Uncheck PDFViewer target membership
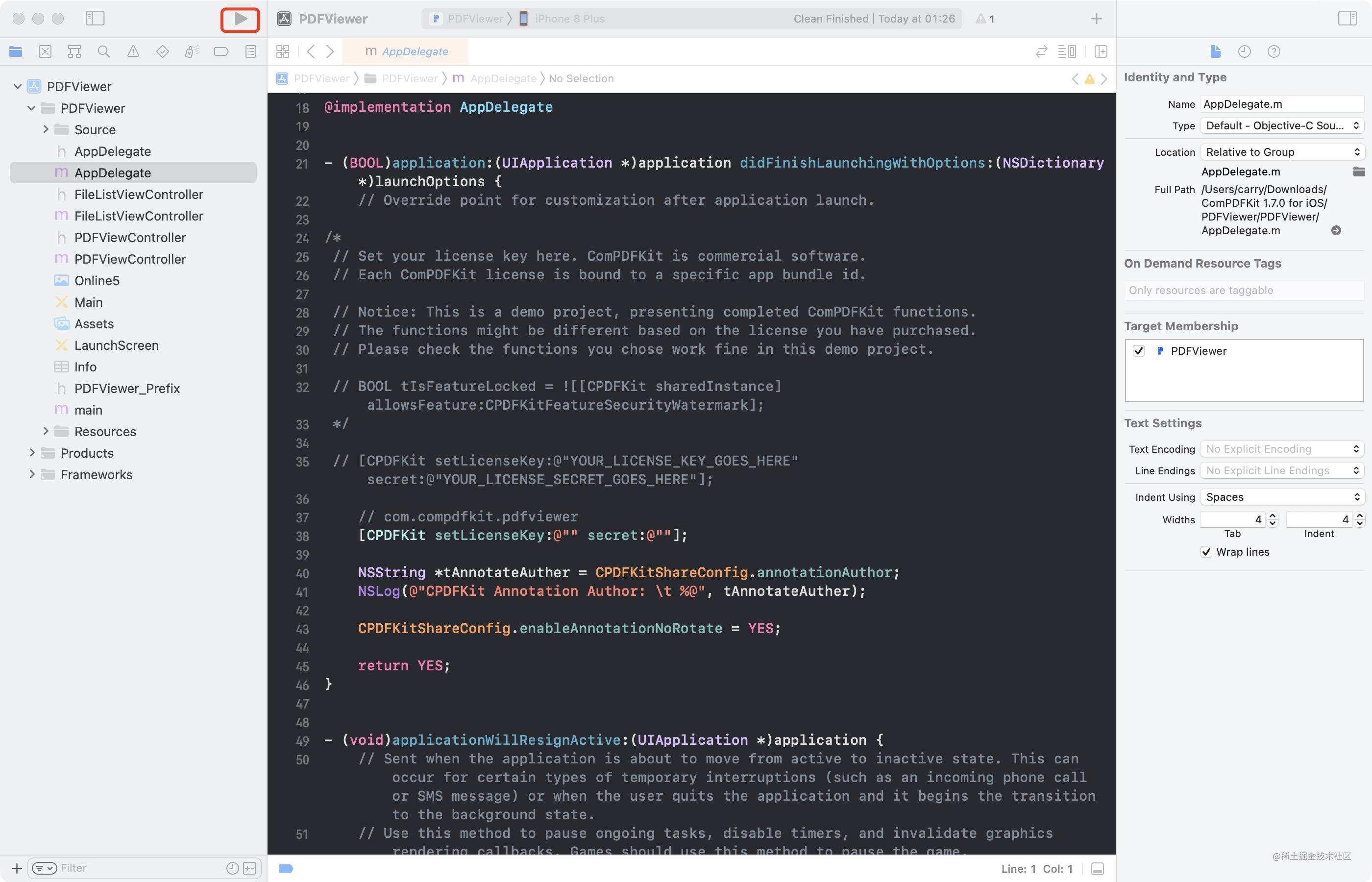The width and height of the screenshot is (1372, 882). coord(1138,351)
